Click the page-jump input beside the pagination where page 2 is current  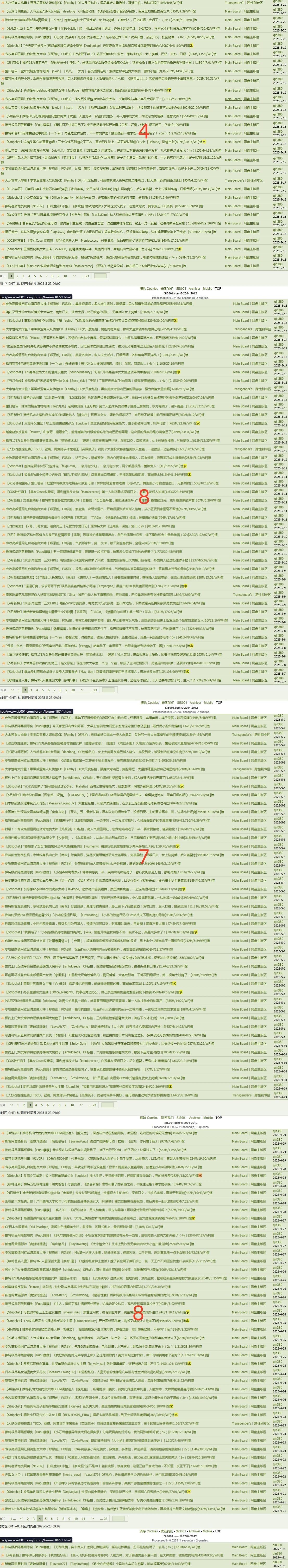coord(108,690)
